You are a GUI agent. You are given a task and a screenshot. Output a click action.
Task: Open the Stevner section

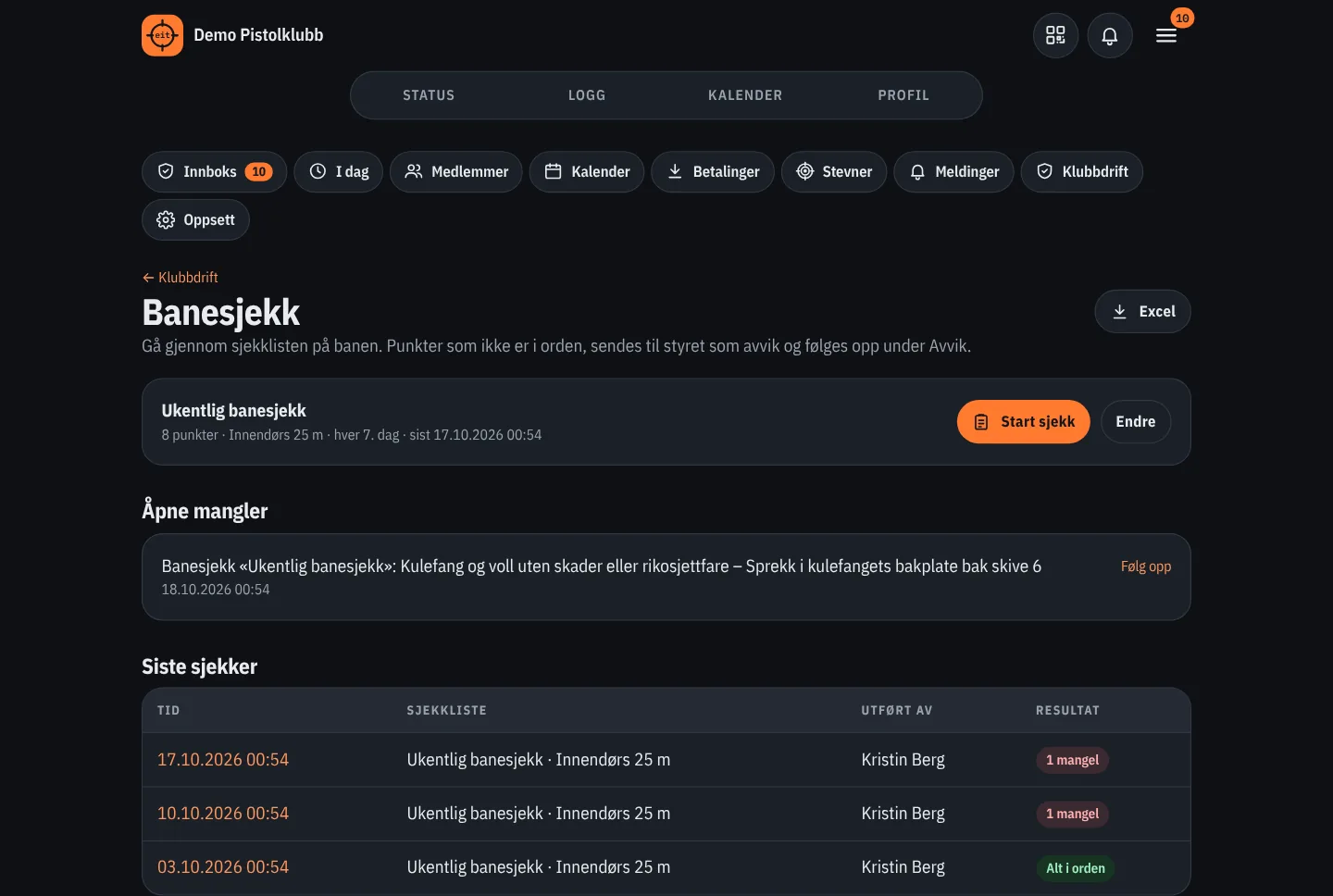pyautogui.click(x=834, y=171)
